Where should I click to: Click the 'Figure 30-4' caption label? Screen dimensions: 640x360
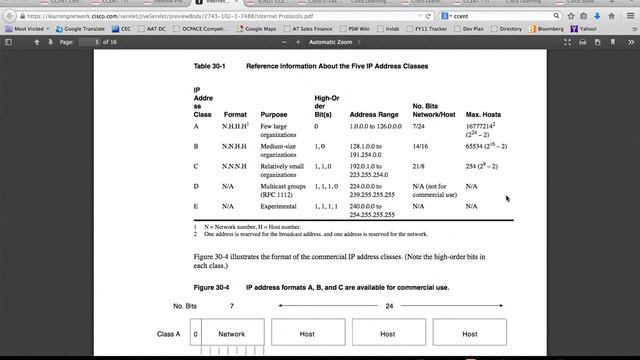(x=211, y=288)
